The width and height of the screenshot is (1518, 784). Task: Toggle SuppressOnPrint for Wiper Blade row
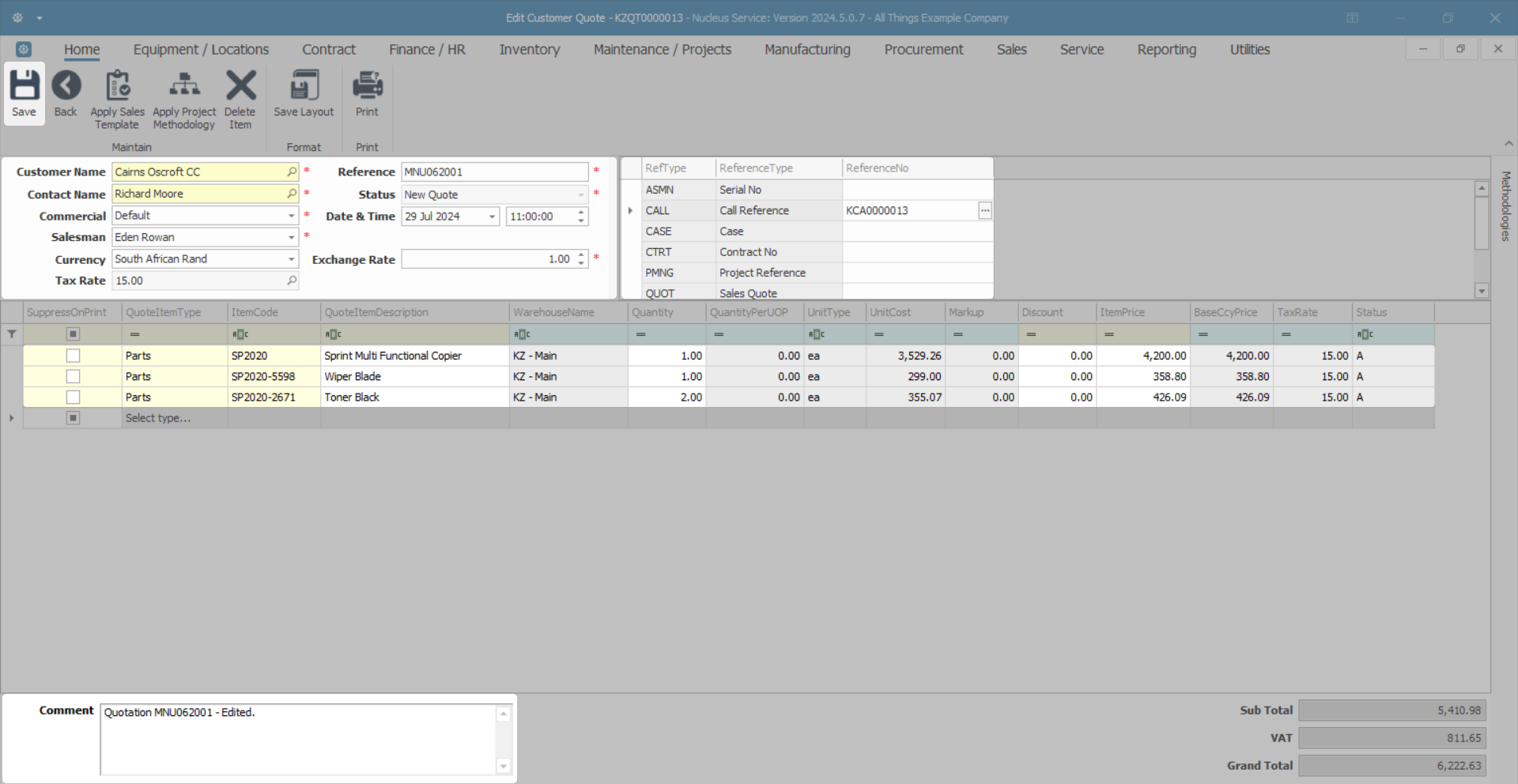[x=73, y=376]
